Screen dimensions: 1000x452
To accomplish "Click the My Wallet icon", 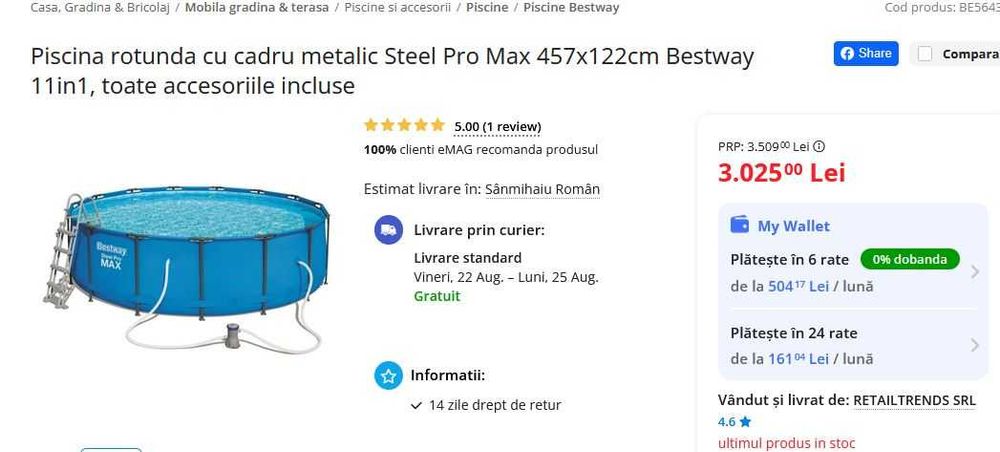I will coord(739,225).
